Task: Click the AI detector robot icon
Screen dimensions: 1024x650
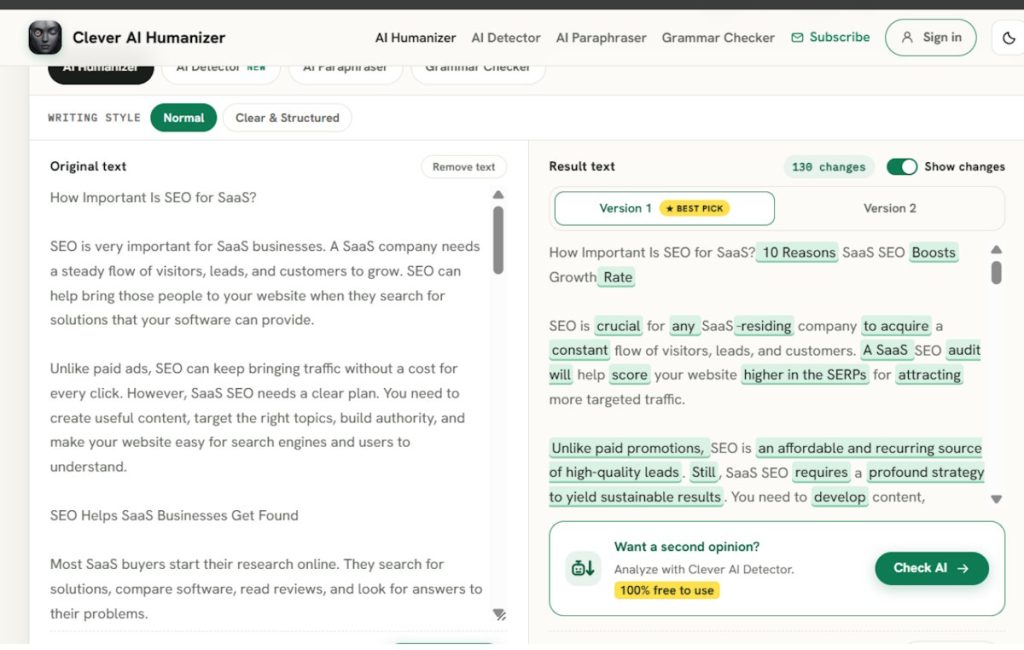Action: [x=583, y=568]
